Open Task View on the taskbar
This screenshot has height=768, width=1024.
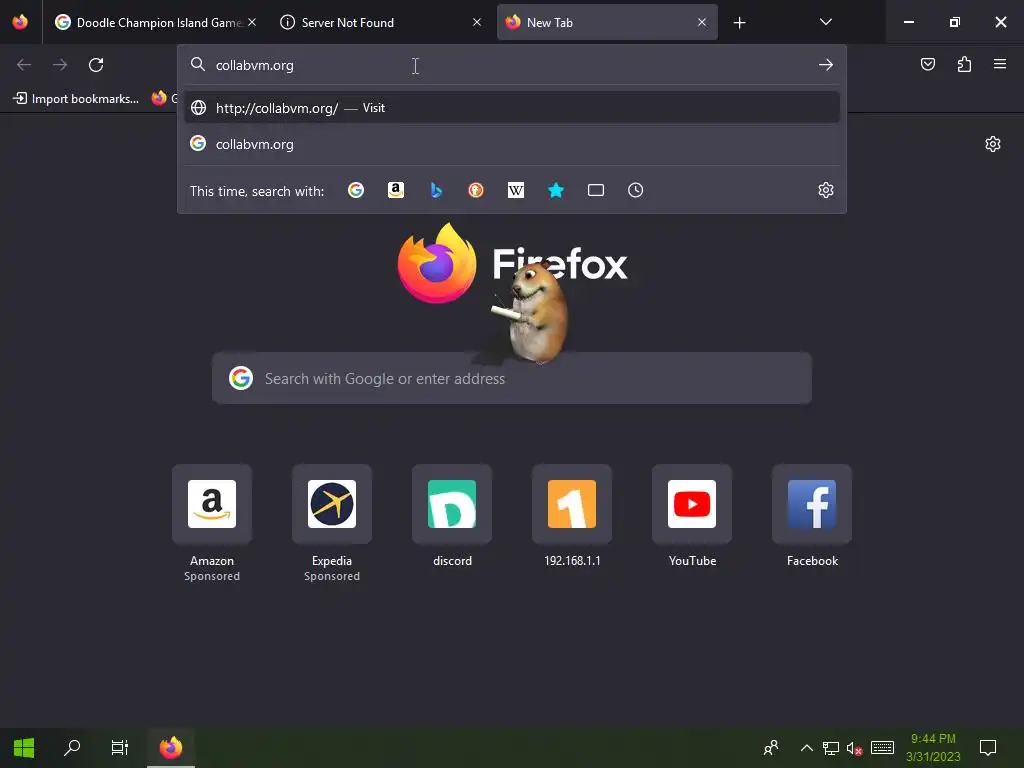click(120, 748)
